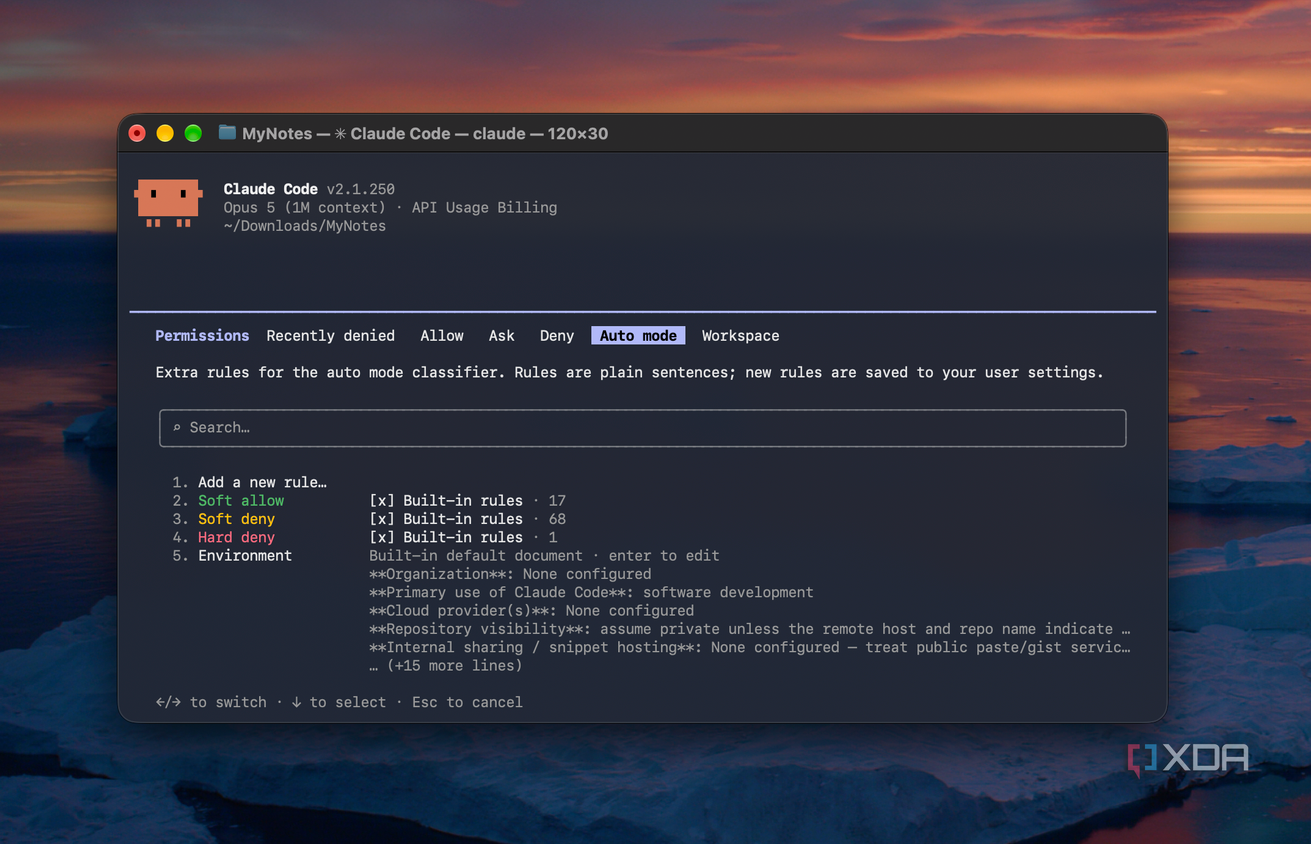
Task: Minimize the terminal with yellow button
Action: pos(165,133)
